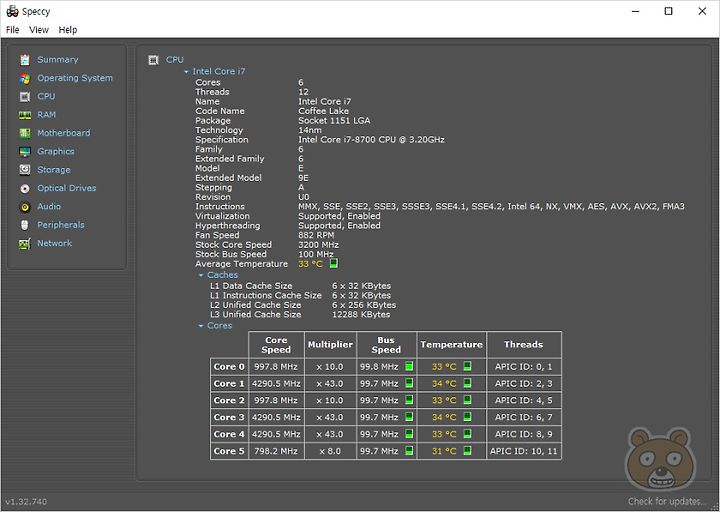The image size is (720, 512).
Task: Click Core 2 bus speed green icon
Action: pos(409,400)
